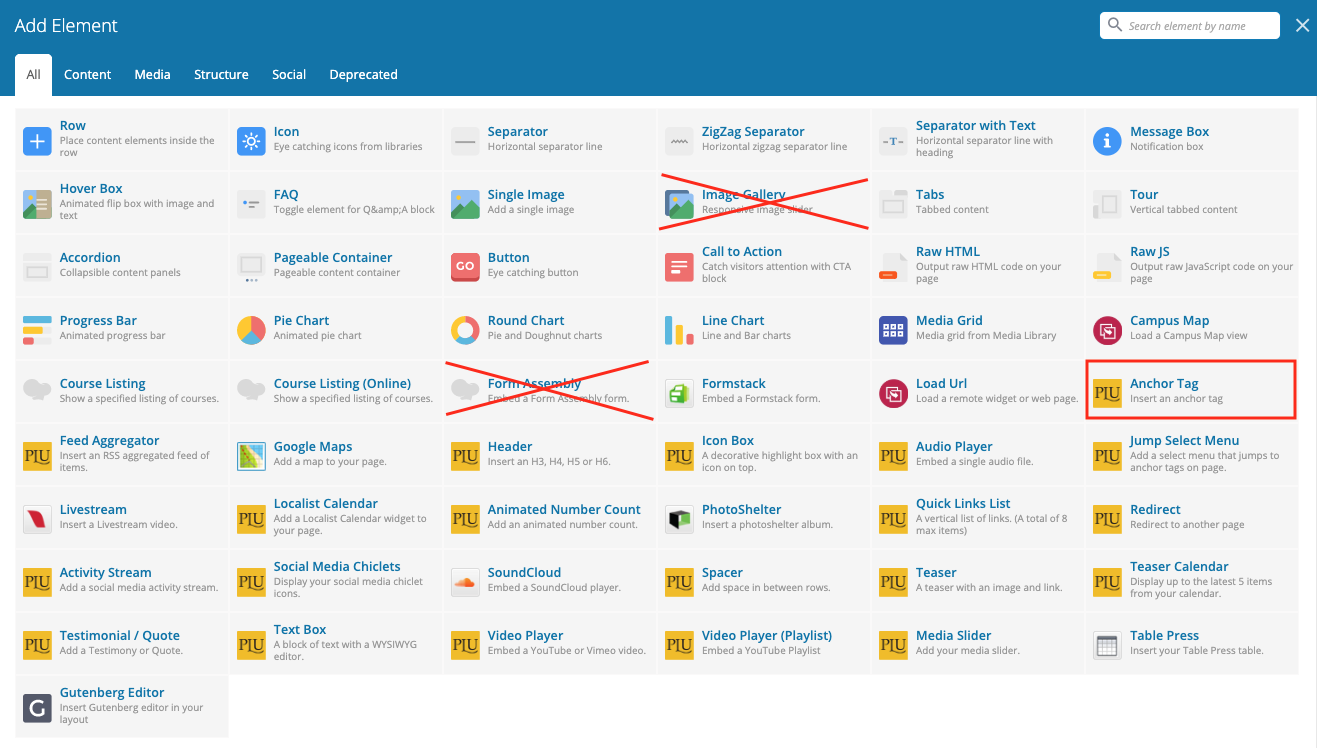
Task: Insert the Header element
Action: click(x=550, y=456)
